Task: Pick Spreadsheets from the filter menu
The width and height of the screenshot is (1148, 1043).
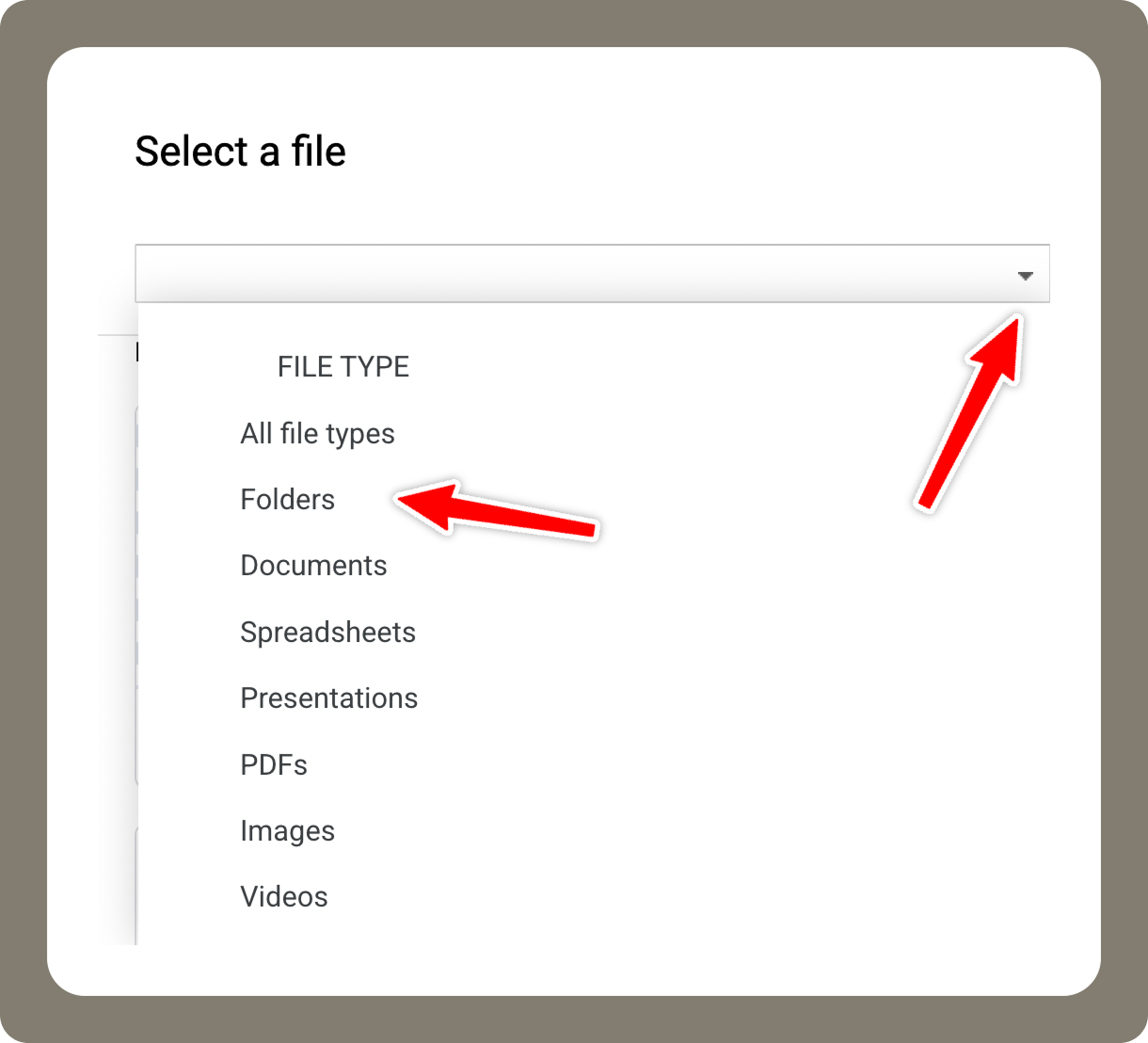Action: [327, 633]
